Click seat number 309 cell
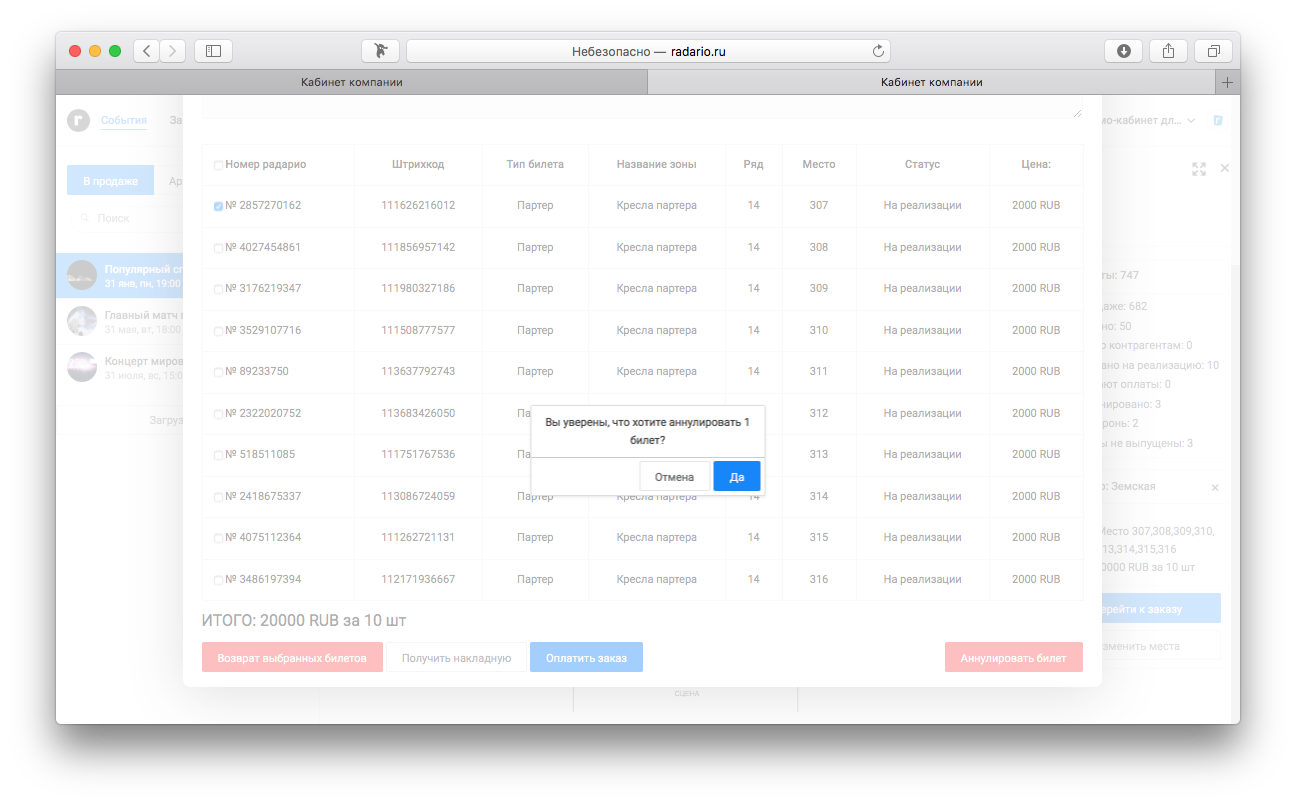 point(819,288)
